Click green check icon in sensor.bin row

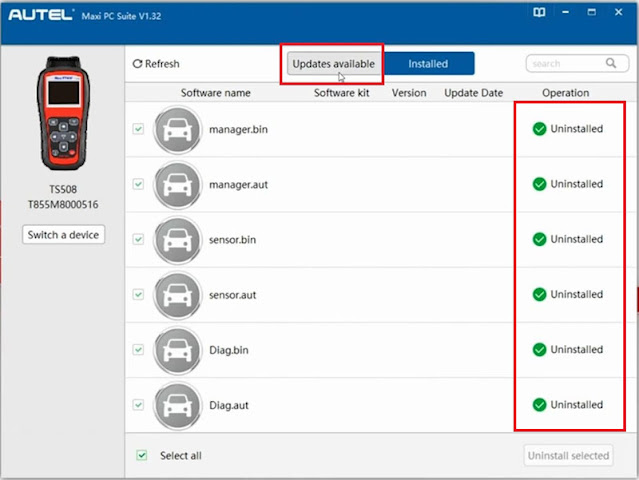tap(539, 239)
